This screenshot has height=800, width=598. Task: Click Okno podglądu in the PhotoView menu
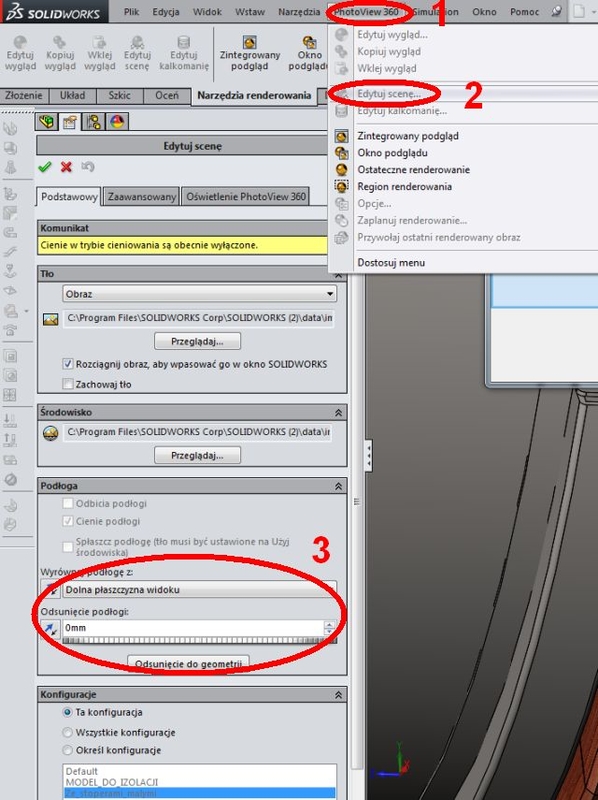pyautogui.click(x=392, y=153)
